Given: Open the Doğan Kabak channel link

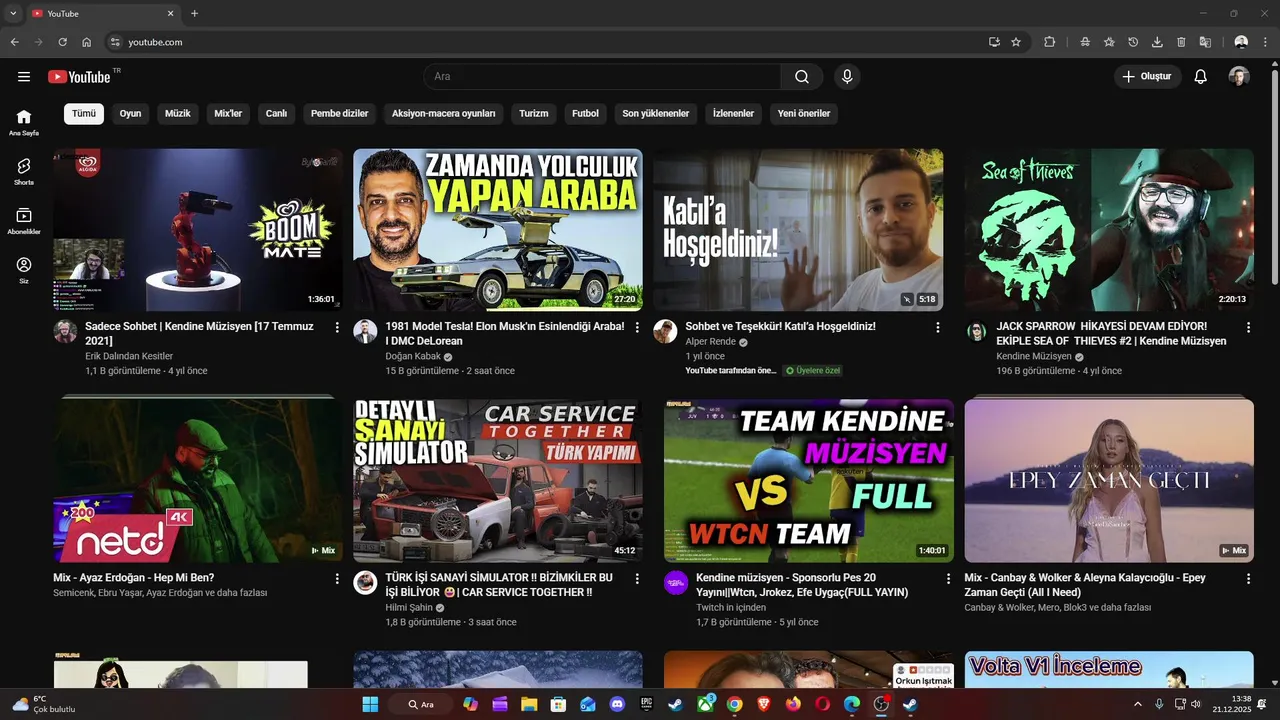Looking at the screenshot, I should 413,357.
